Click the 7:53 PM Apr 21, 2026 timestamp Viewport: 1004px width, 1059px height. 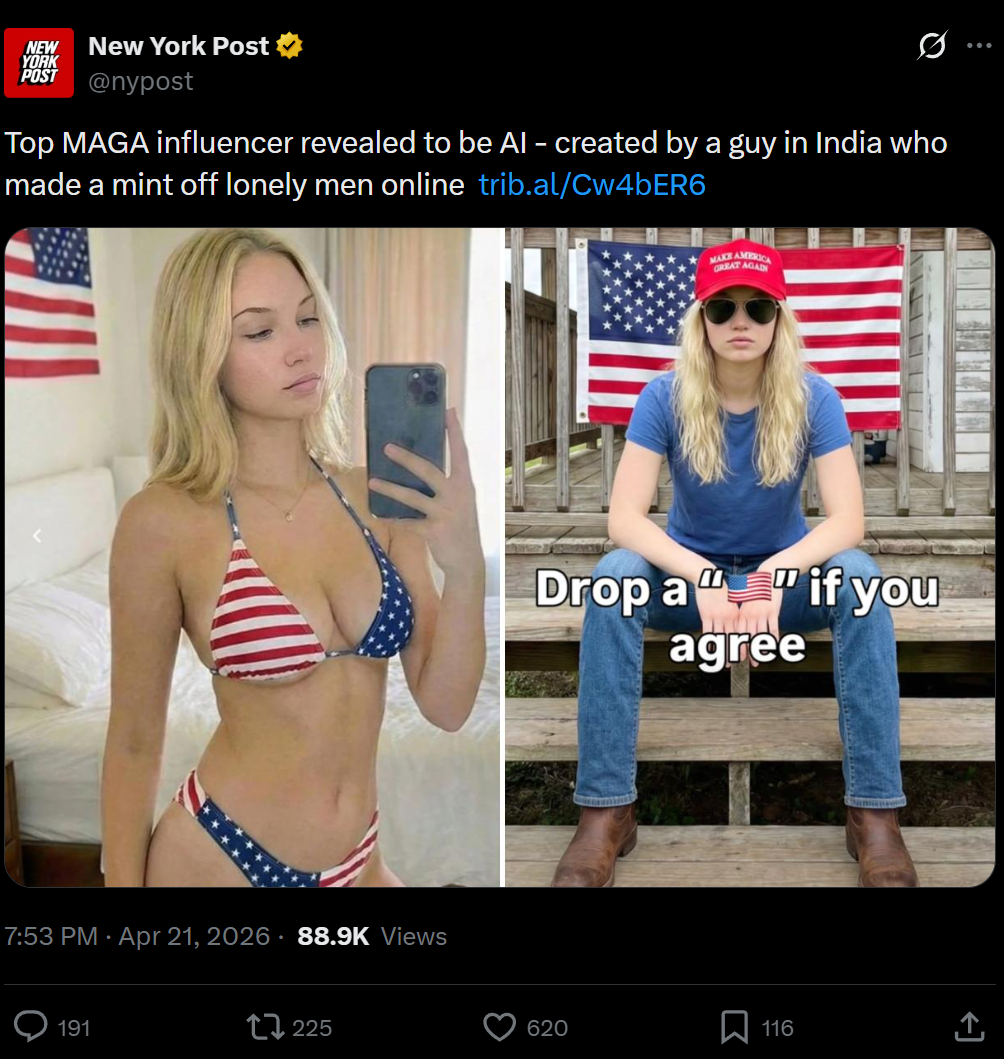point(137,936)
